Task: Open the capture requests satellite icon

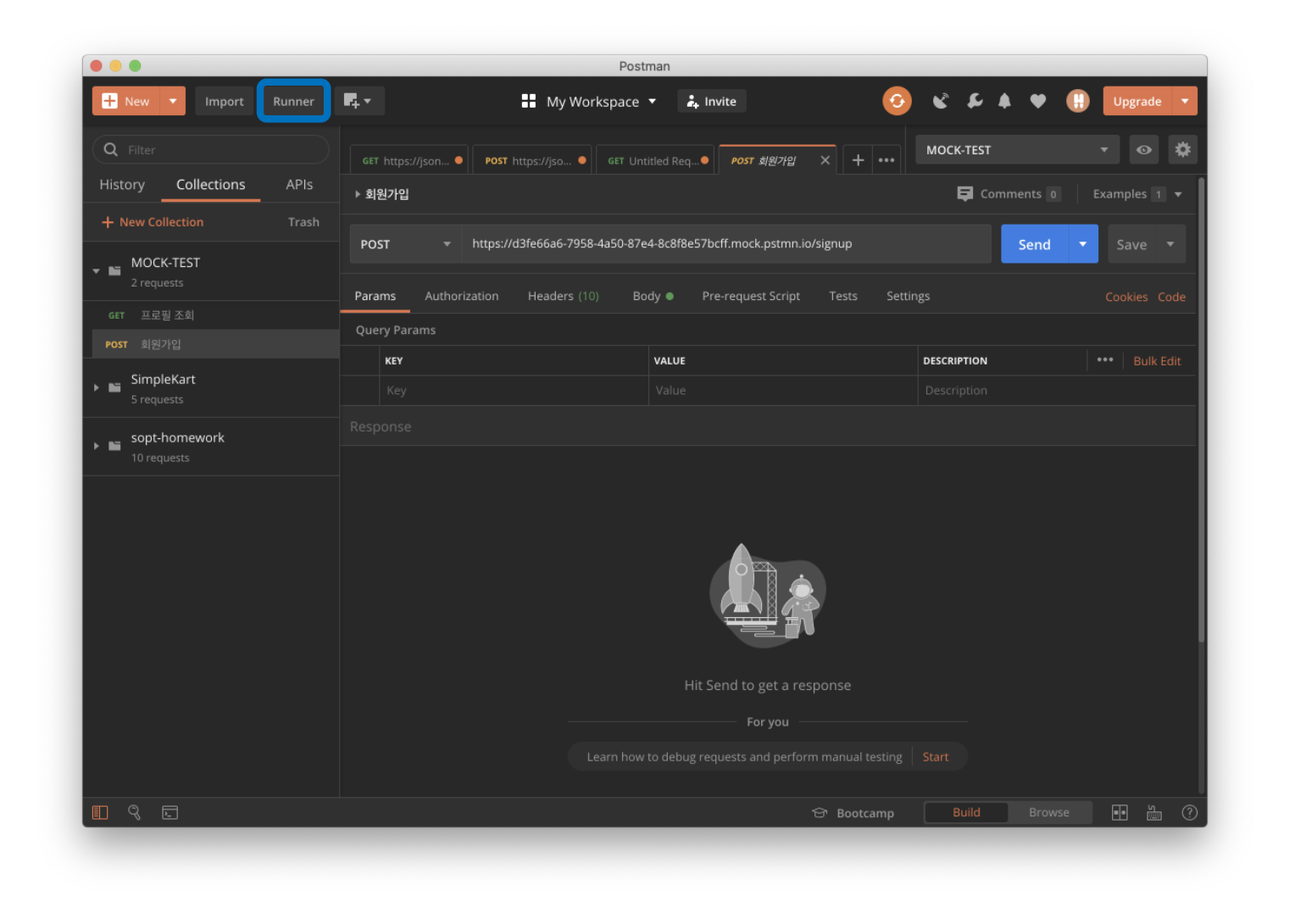Action: (x=941, y=101)
